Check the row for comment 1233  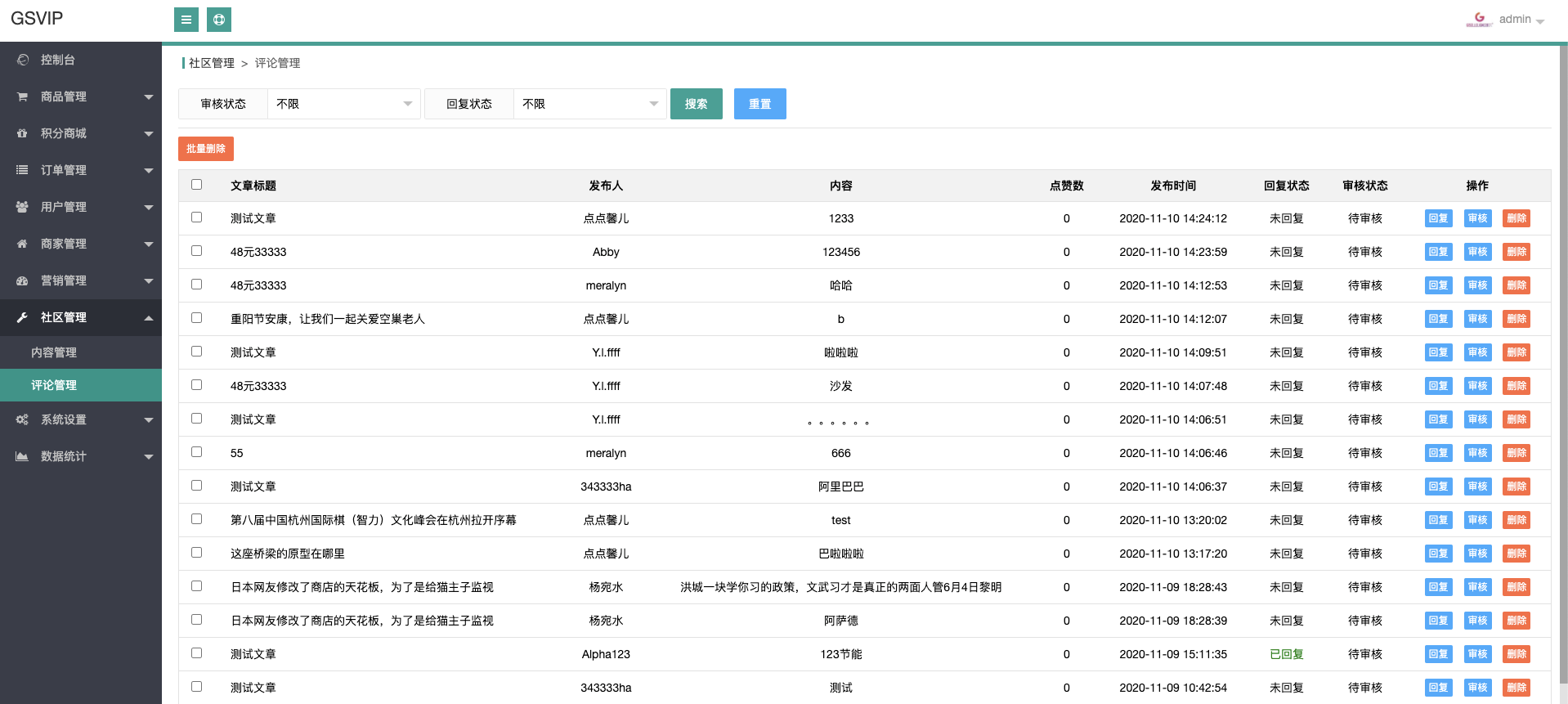pos(196,217)
